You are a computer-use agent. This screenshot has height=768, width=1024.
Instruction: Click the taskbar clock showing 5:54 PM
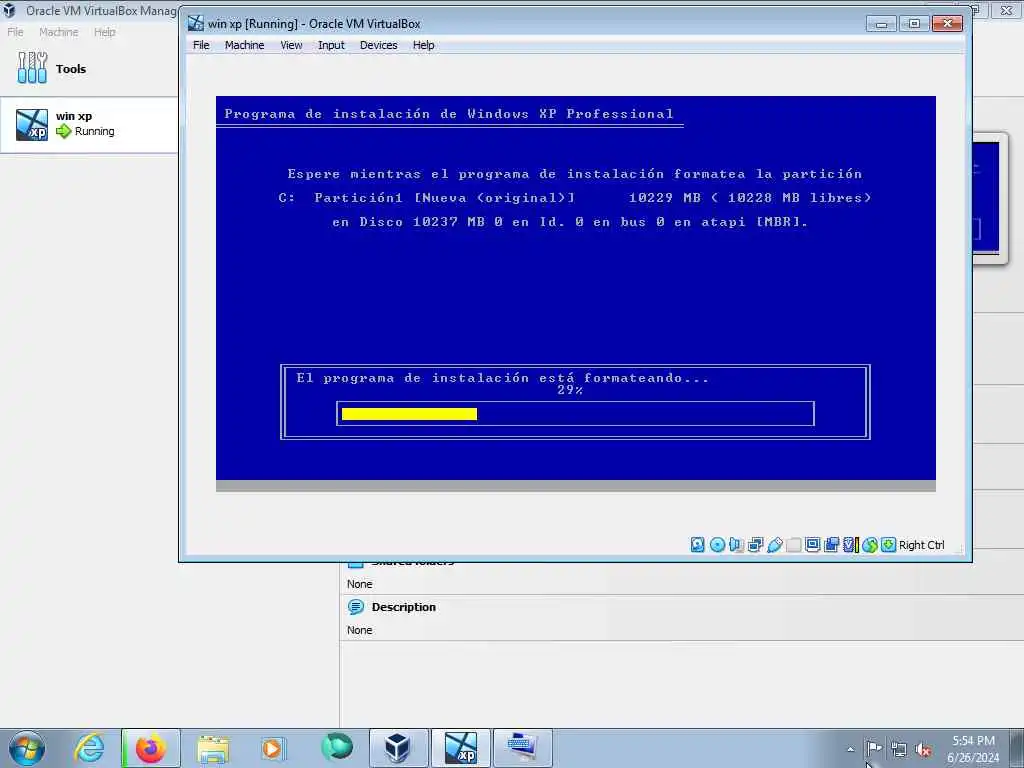(x=973, y=748)
